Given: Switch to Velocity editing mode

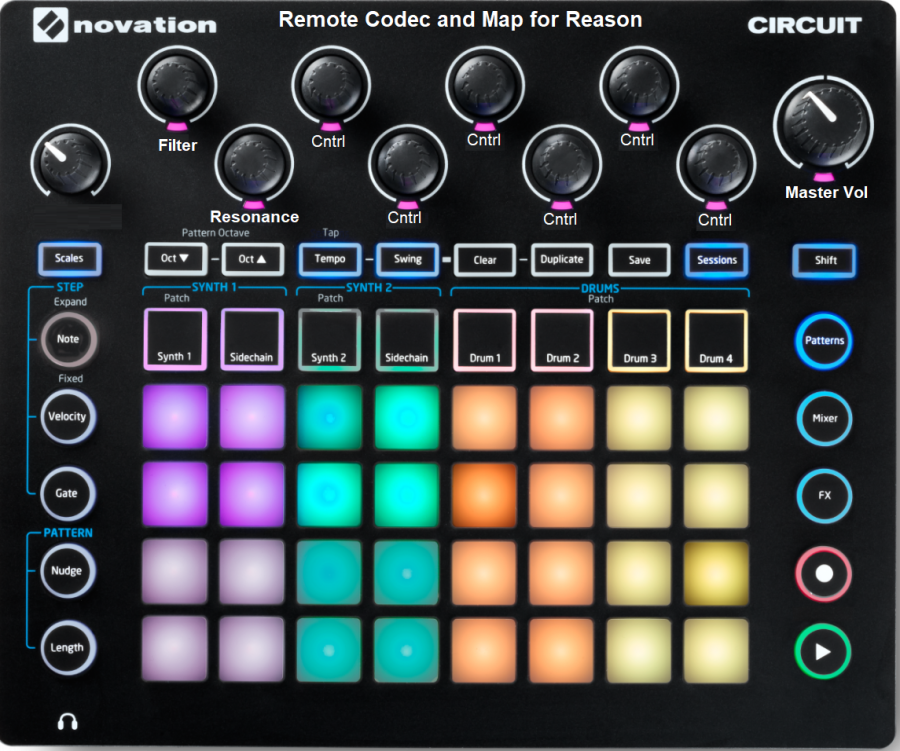Looking at the screenshot, I should click(67, 417).
